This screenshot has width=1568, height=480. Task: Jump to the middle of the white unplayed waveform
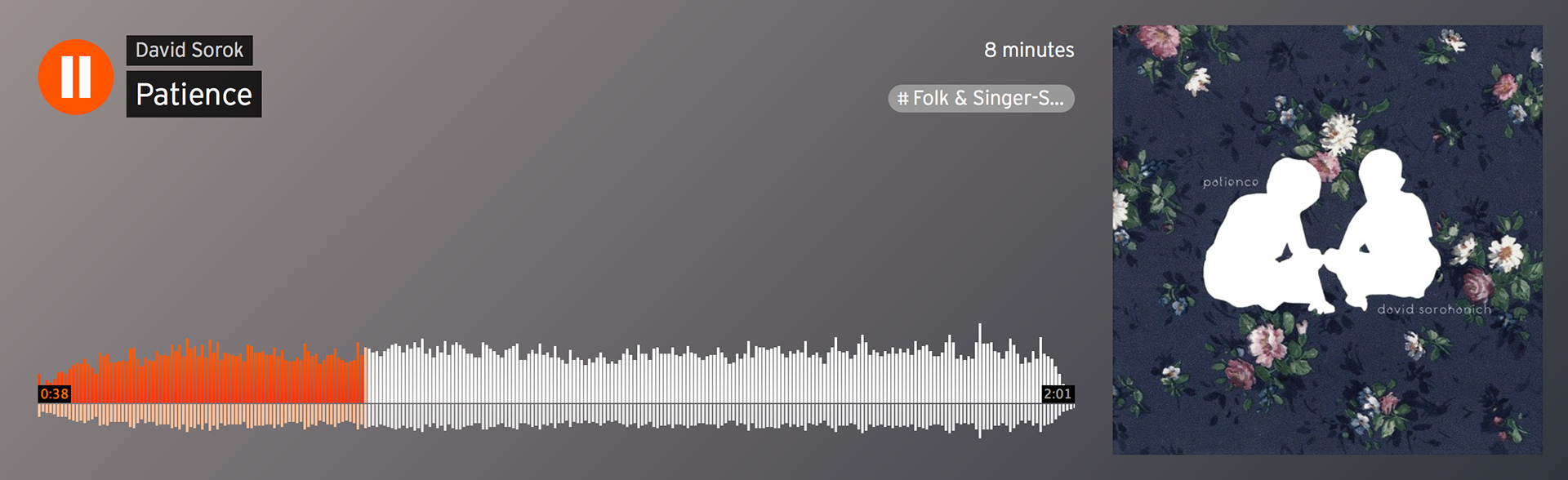point(719,376)
